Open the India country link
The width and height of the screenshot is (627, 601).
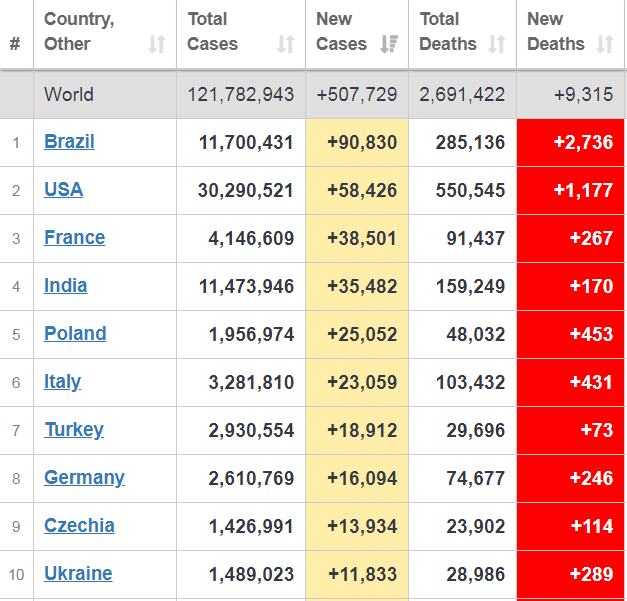(x=65, y=286)
